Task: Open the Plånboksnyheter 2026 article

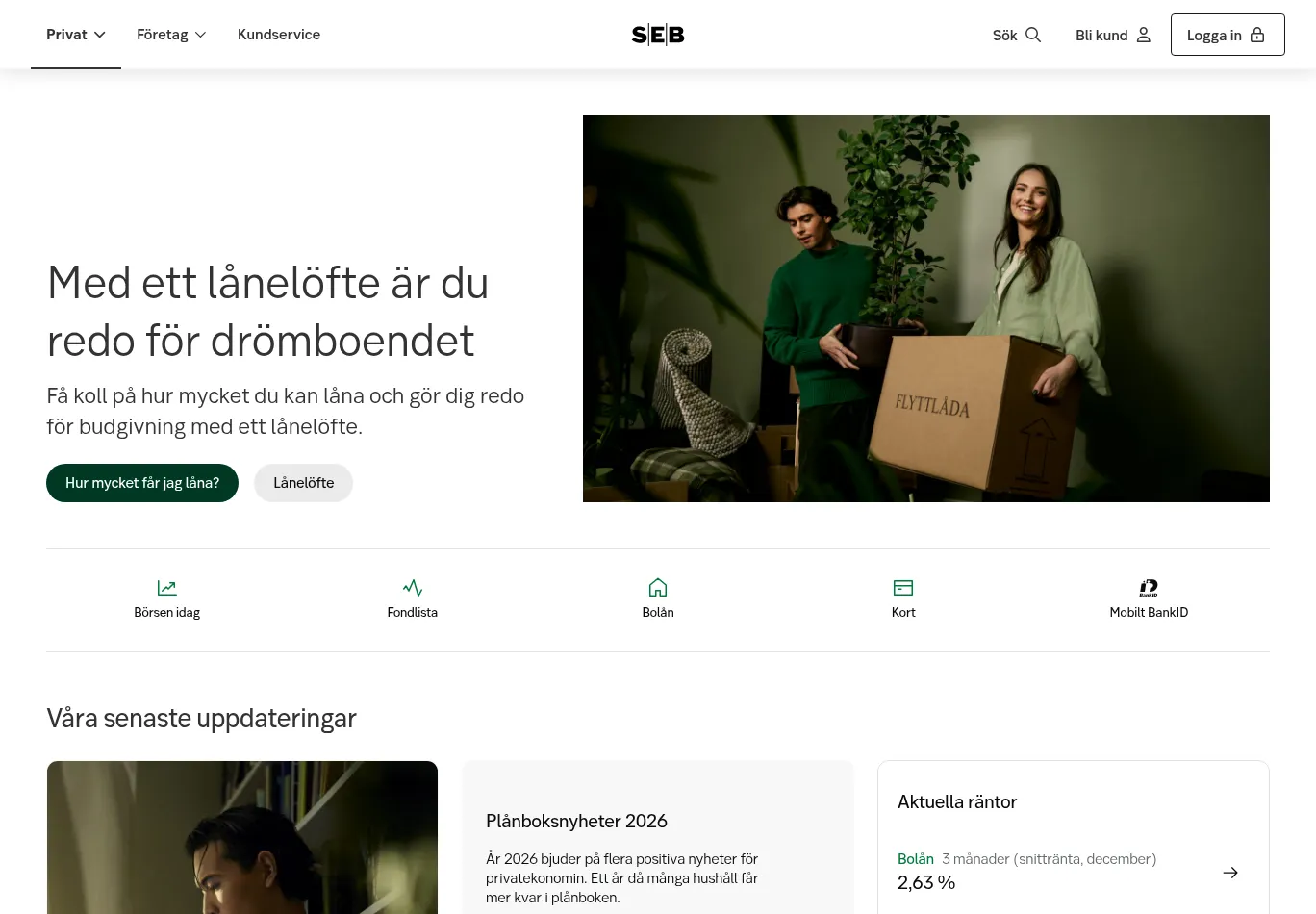Action: [576, 821]
